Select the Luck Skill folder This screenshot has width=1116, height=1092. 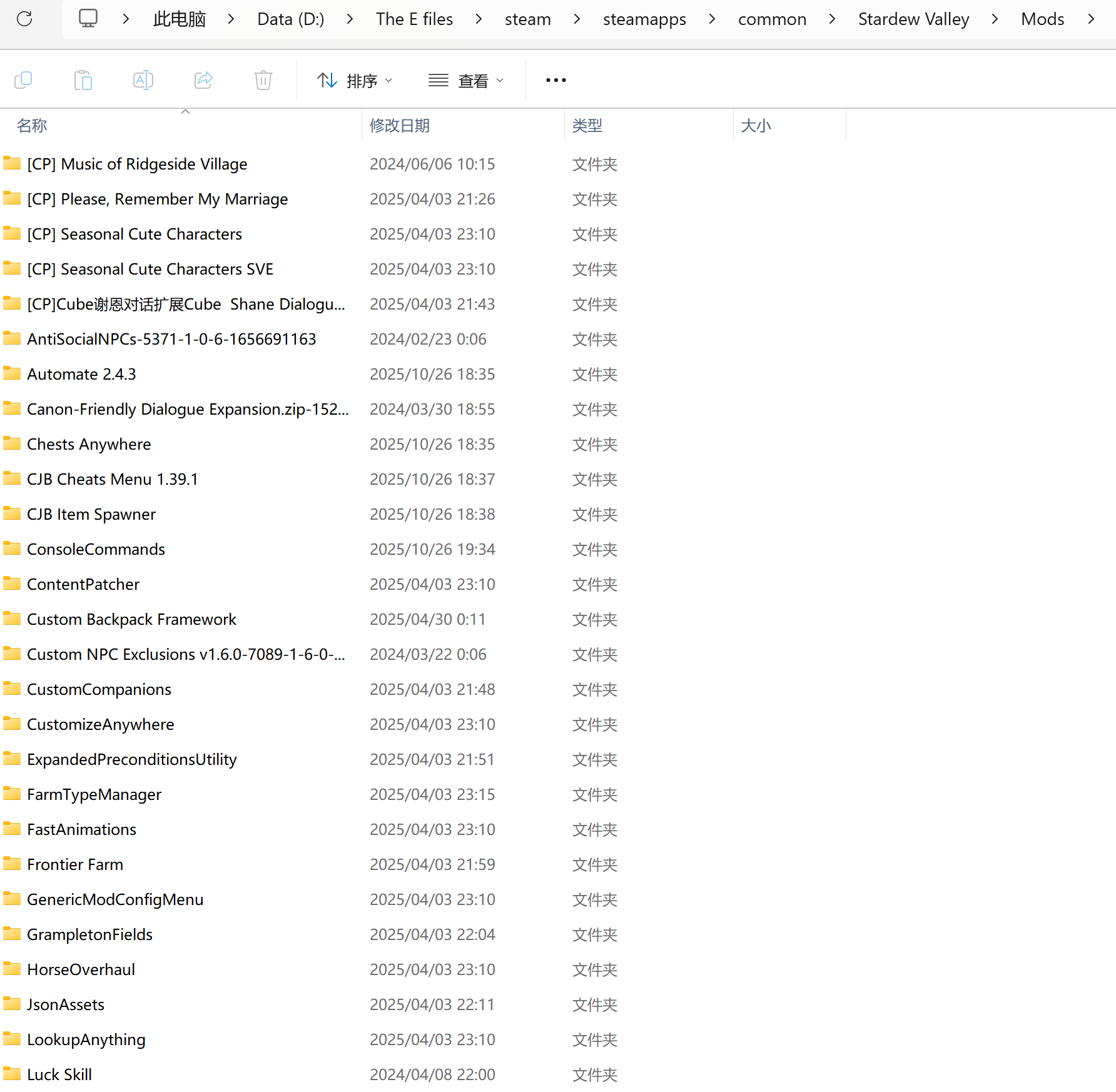coord(59,1074)
